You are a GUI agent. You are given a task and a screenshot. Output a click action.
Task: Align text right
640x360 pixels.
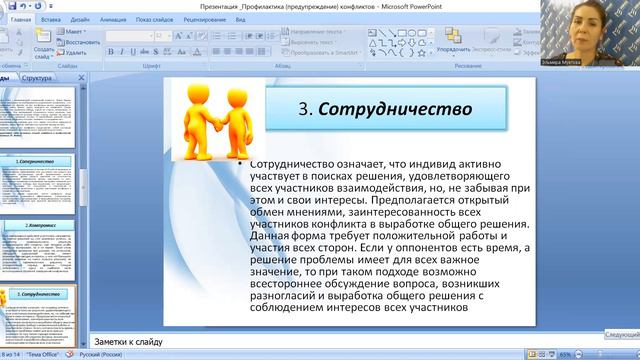238,51
